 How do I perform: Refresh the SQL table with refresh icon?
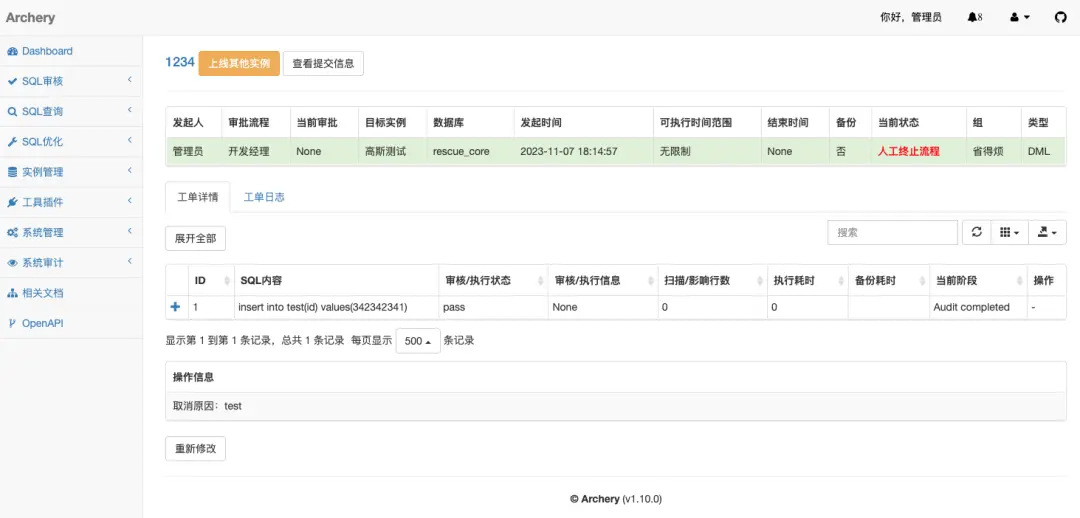coord(977,233)
